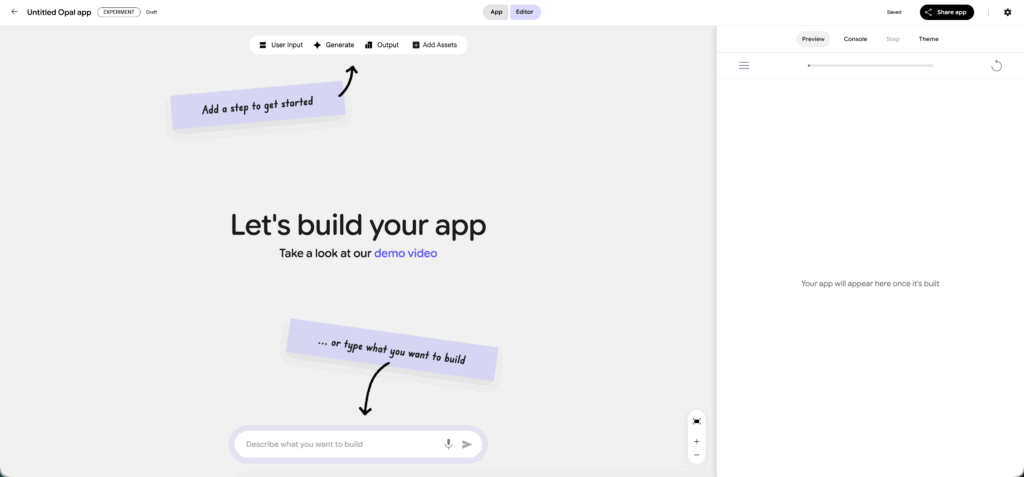Click Add Assets in toolbar

pyautogui.click(x=434, y=45)
